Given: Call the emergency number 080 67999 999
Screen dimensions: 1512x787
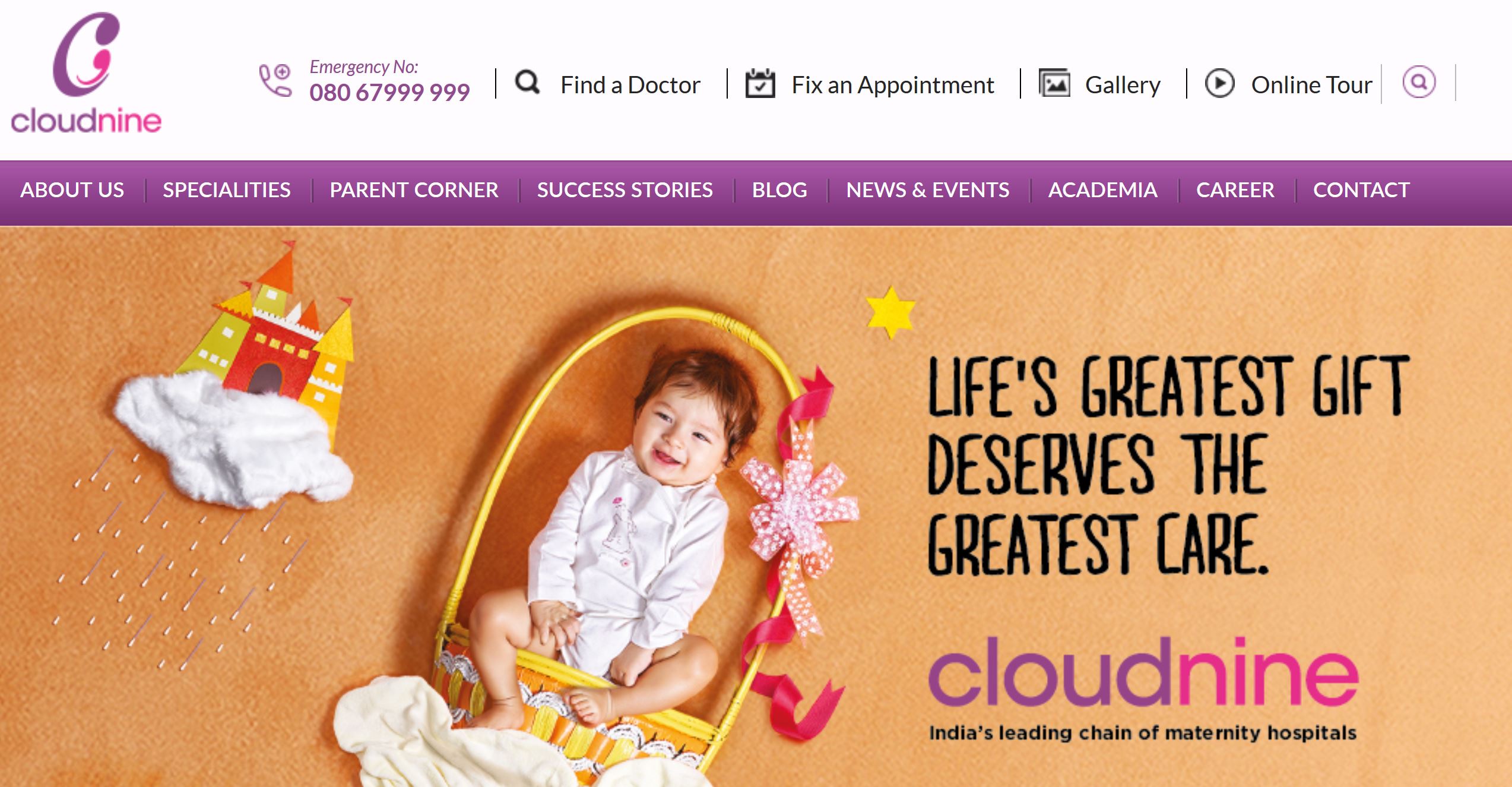Looking at the screenshot, I should coord(389,92).
